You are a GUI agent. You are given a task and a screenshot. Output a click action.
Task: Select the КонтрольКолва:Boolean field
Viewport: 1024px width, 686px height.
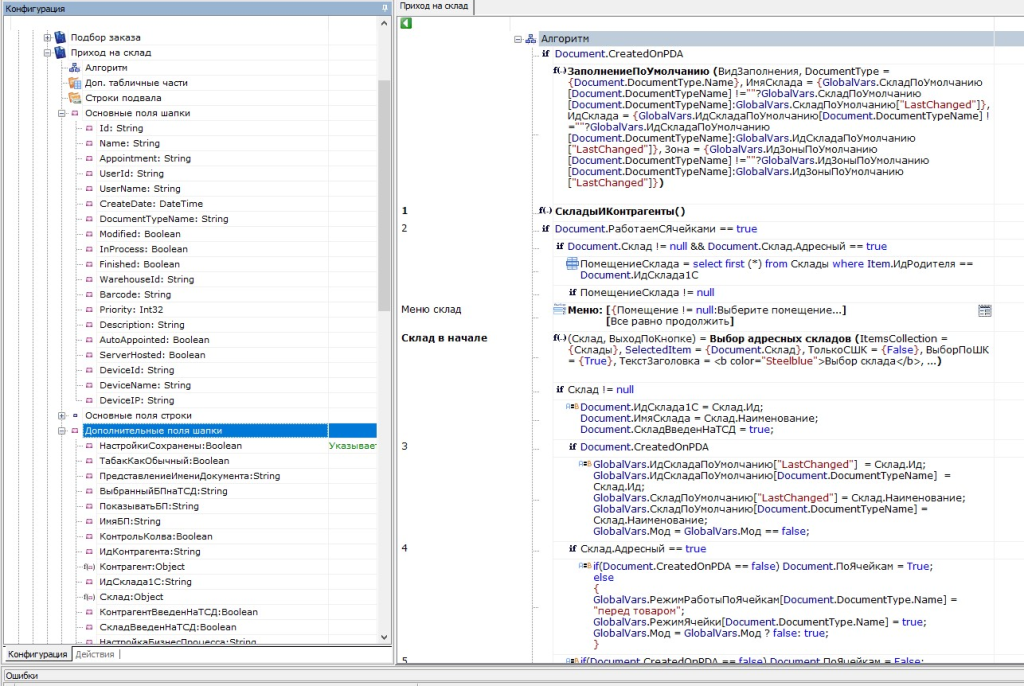155,536
